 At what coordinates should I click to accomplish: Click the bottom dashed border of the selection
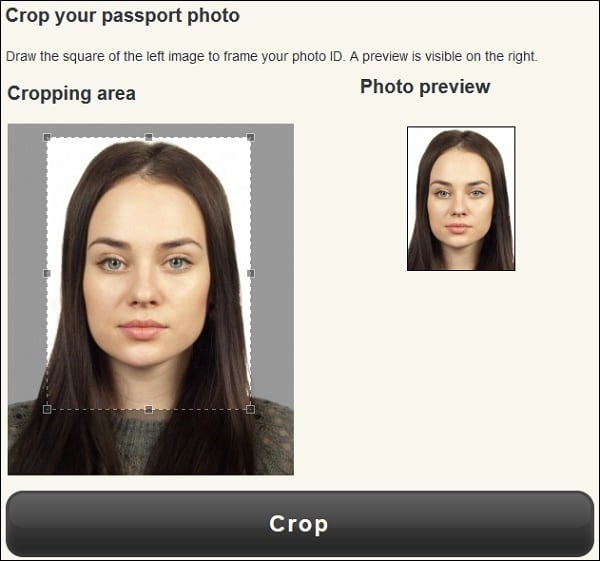[149, 409]
